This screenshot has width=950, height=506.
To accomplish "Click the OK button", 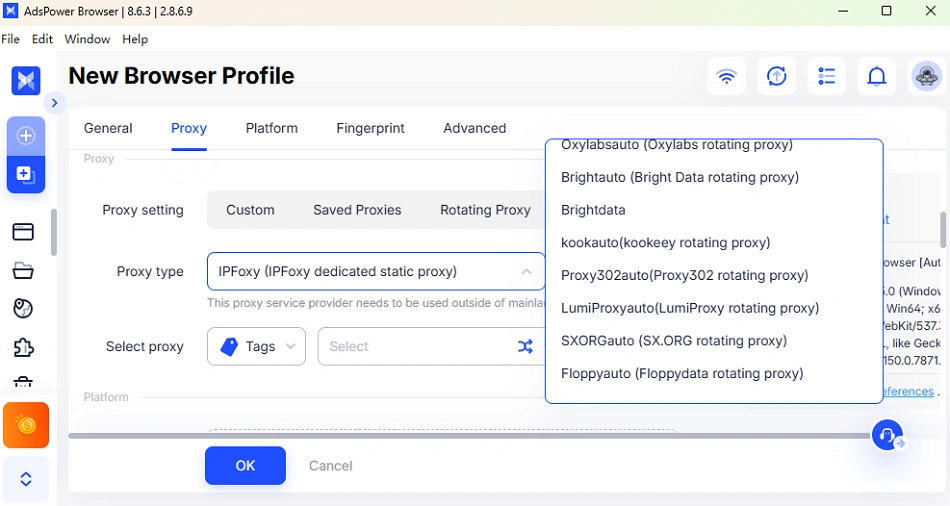I will (245, 465).
